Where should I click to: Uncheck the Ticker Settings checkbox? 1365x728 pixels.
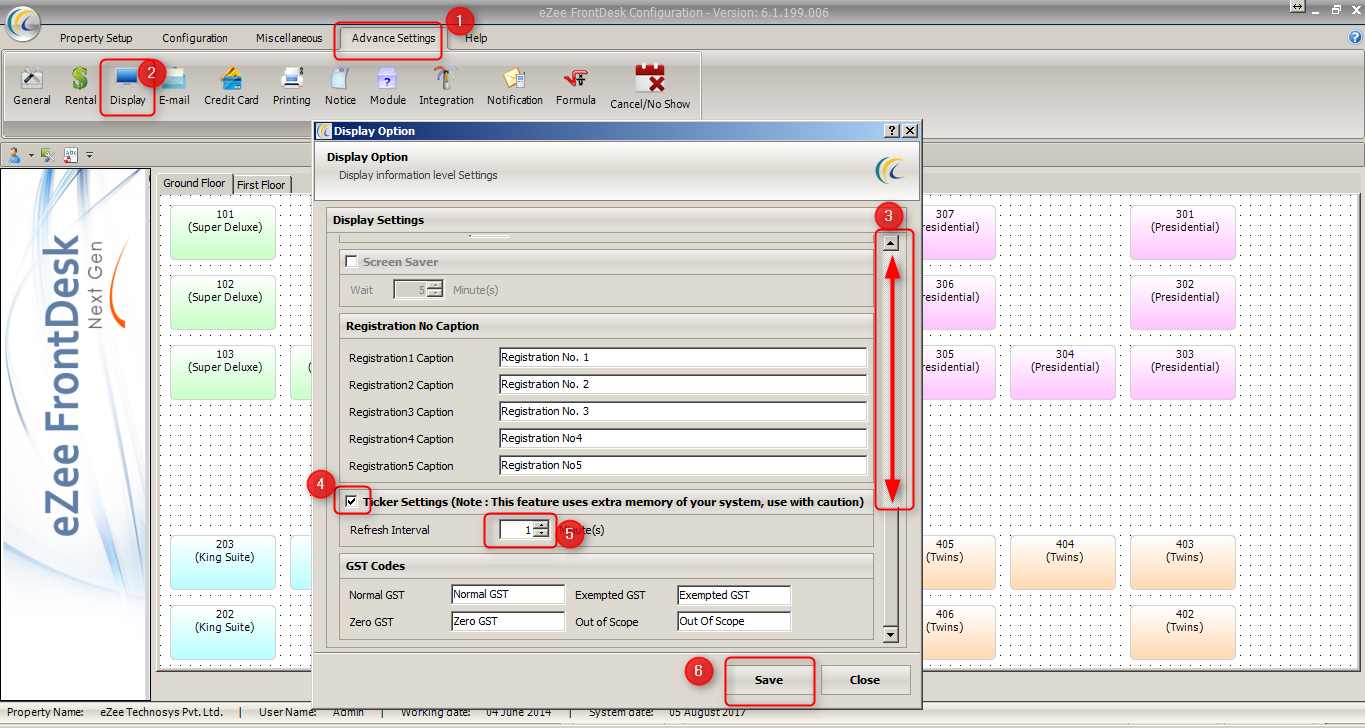pos(351,501)
